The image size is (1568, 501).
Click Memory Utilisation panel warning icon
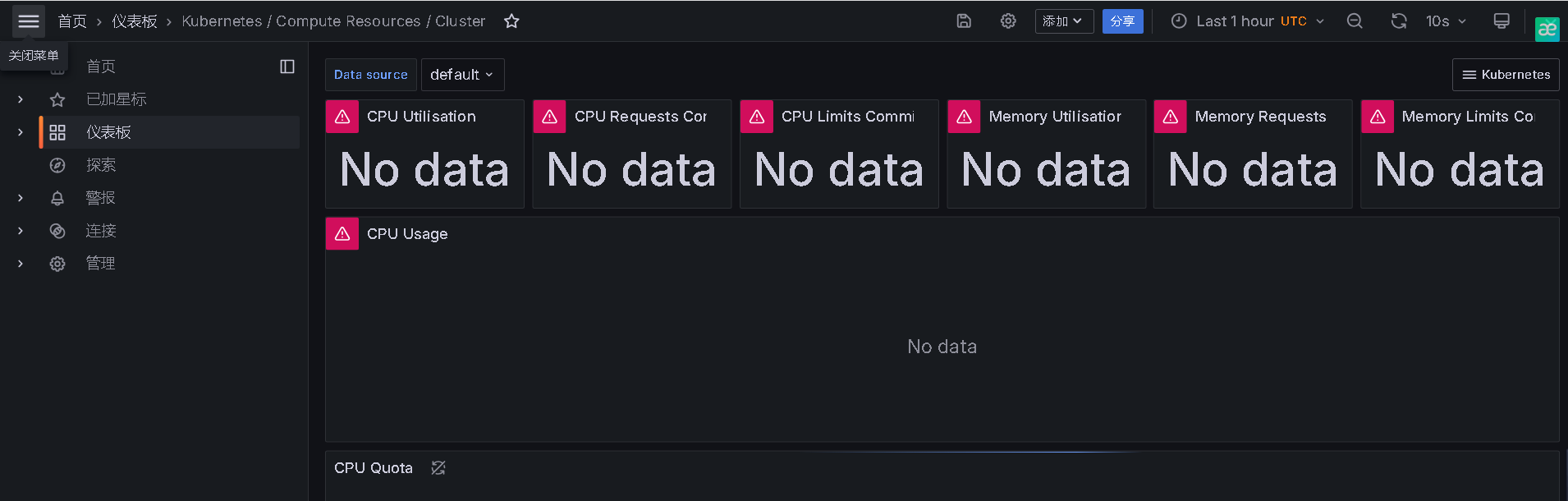coord(964,117)
